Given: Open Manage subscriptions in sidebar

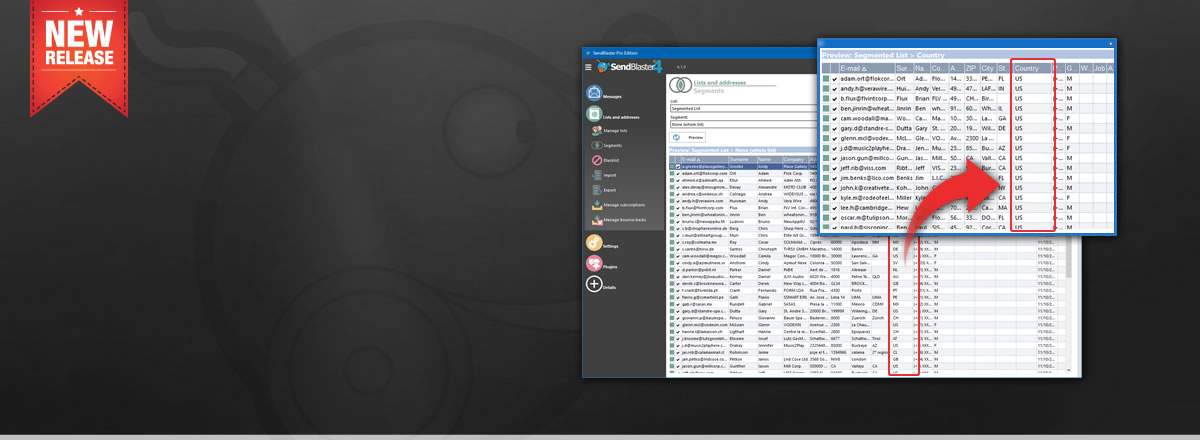Looking at the screenshot, I should [x=624, y=205].
